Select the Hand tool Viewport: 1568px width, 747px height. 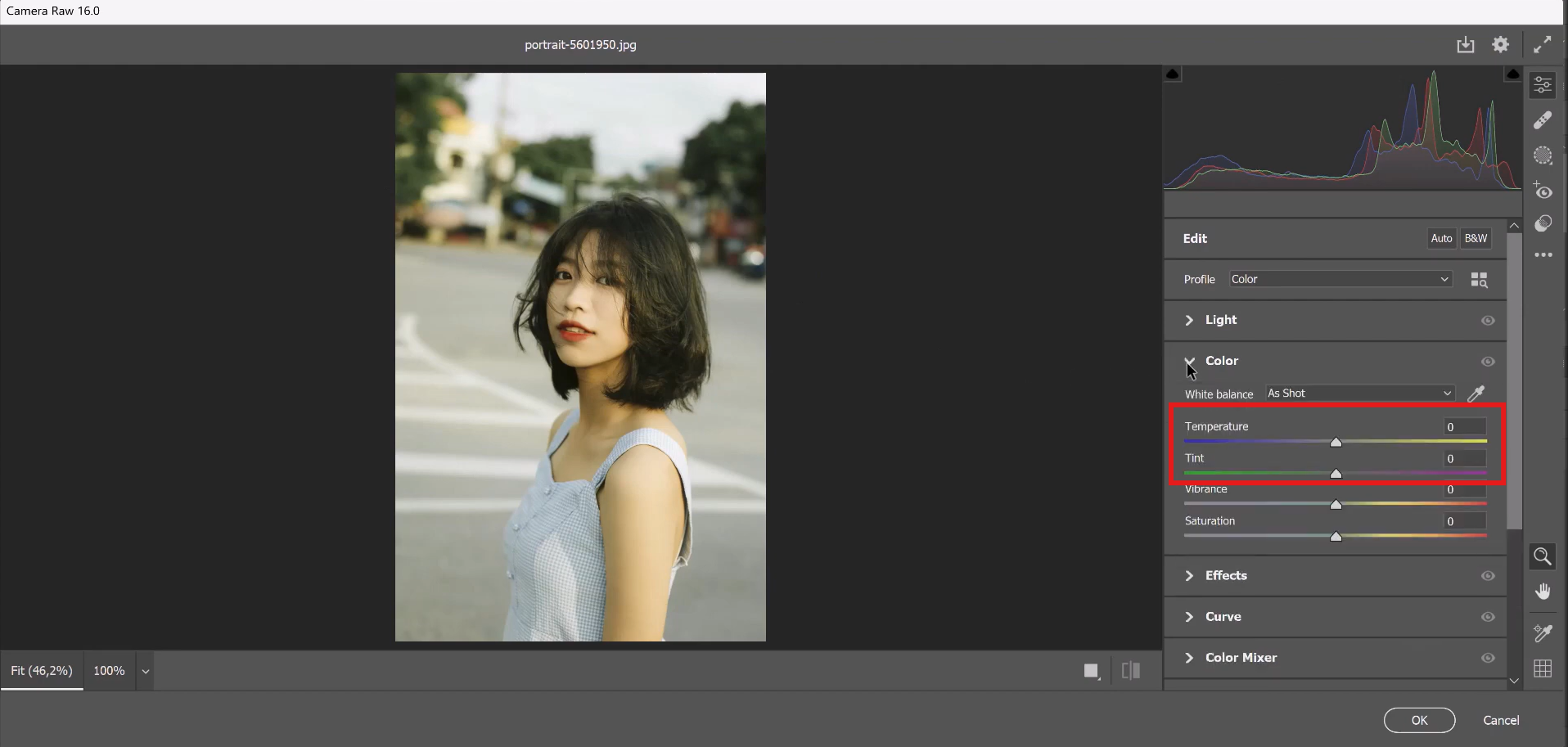click(1543, 592)
